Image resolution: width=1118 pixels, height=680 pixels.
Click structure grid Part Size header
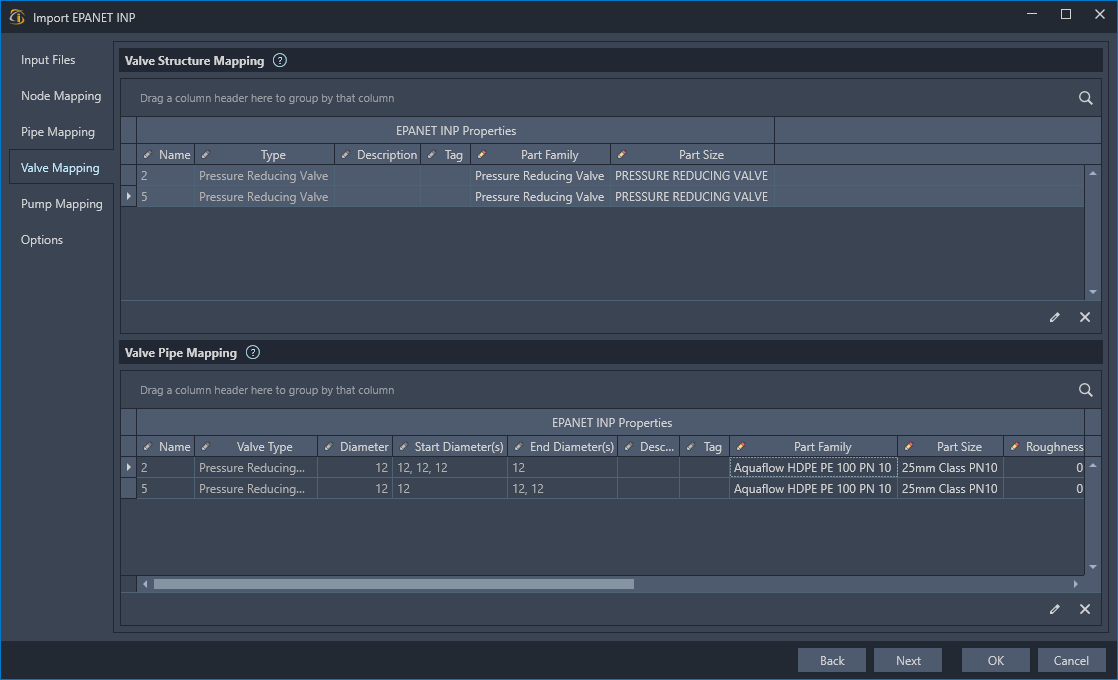pos(692,155)
